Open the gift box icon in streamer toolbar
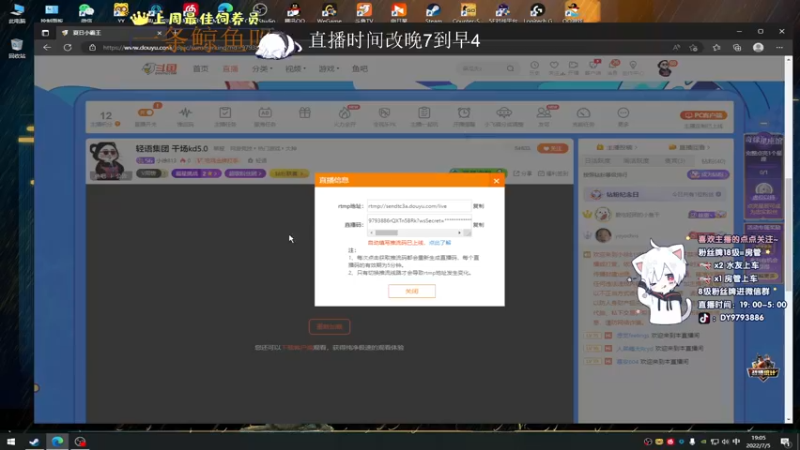 tap(305, 113)
